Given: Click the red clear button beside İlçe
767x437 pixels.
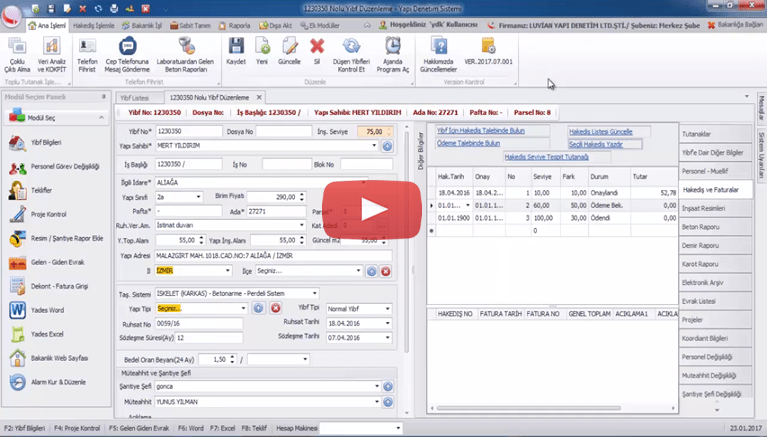Looking at the screenshot, I should pyautogui.click(x=385, y=271).
